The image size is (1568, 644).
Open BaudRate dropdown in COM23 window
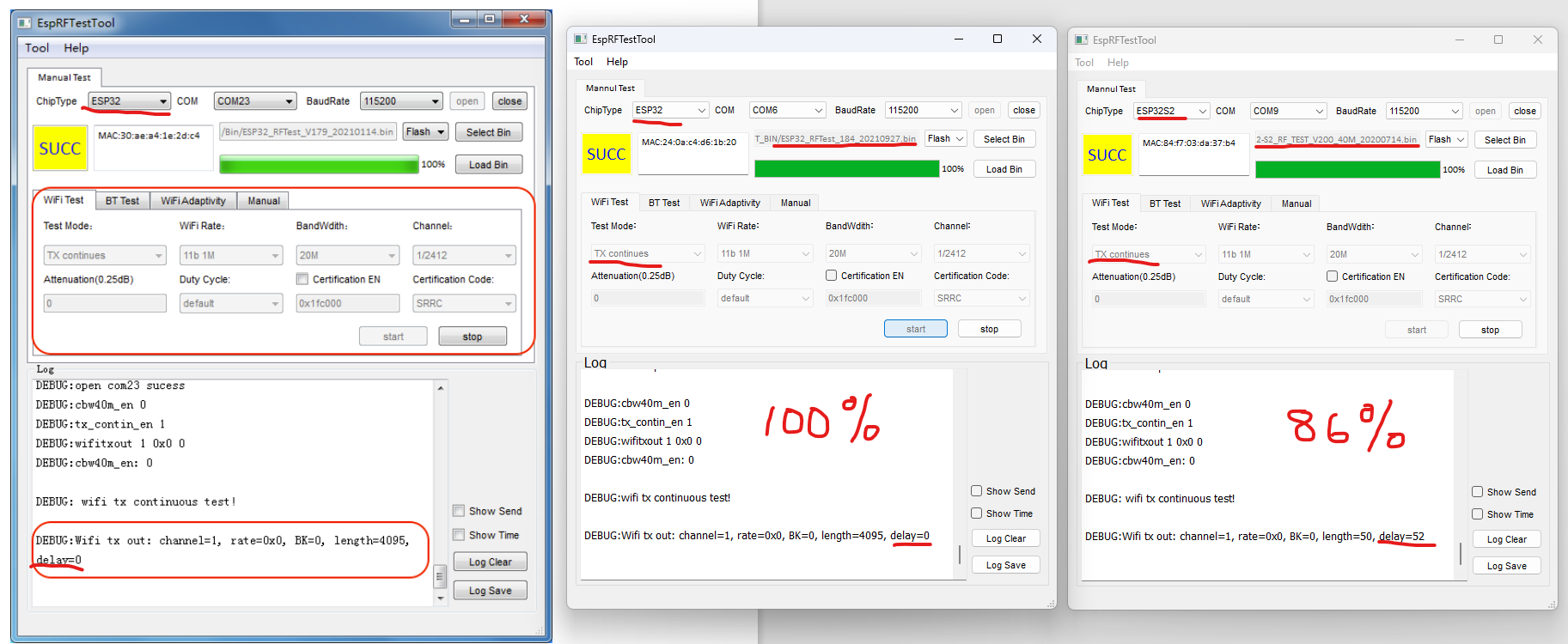tap(401, 101)
